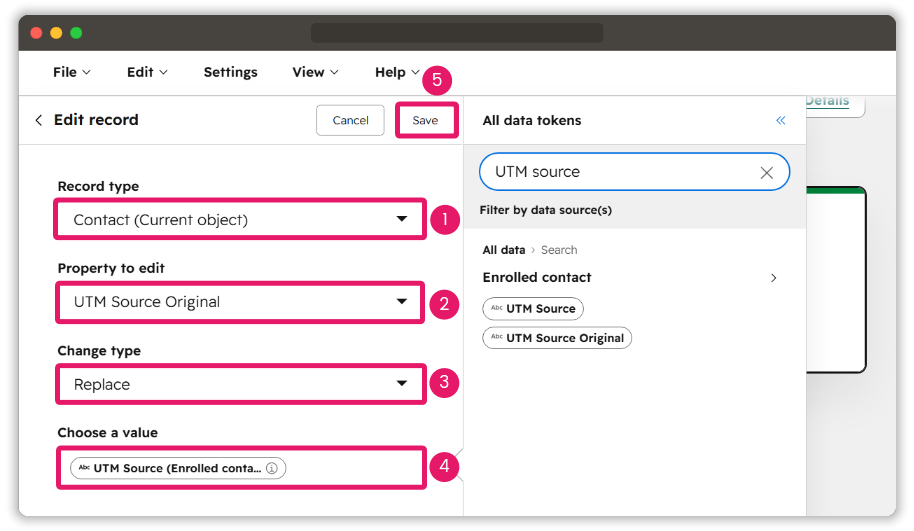
Task: Open the Change type dropdown
Action: click(x=240, y=384)
